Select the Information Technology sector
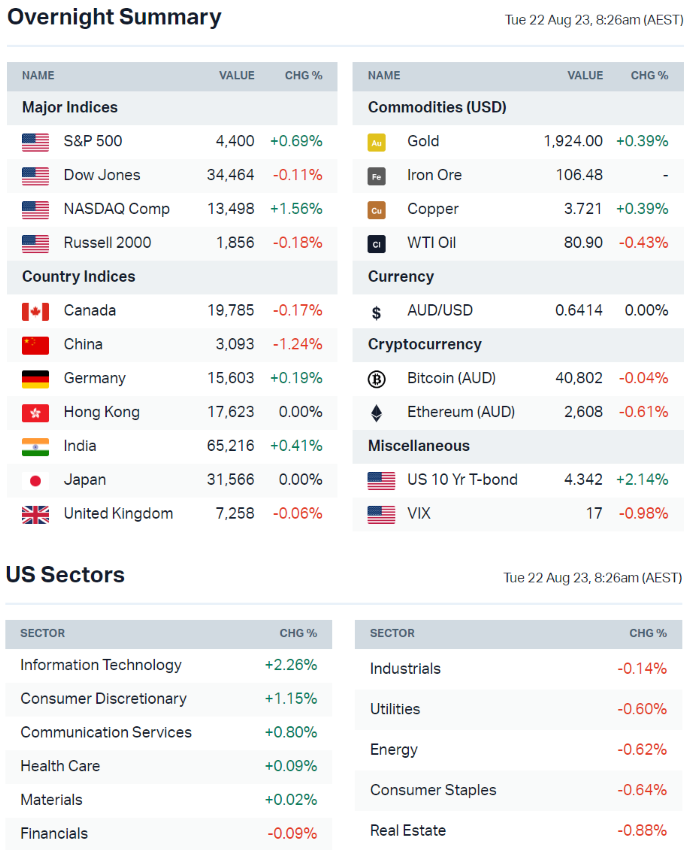This screenshot has width=690, height=853. pos(101,665)
